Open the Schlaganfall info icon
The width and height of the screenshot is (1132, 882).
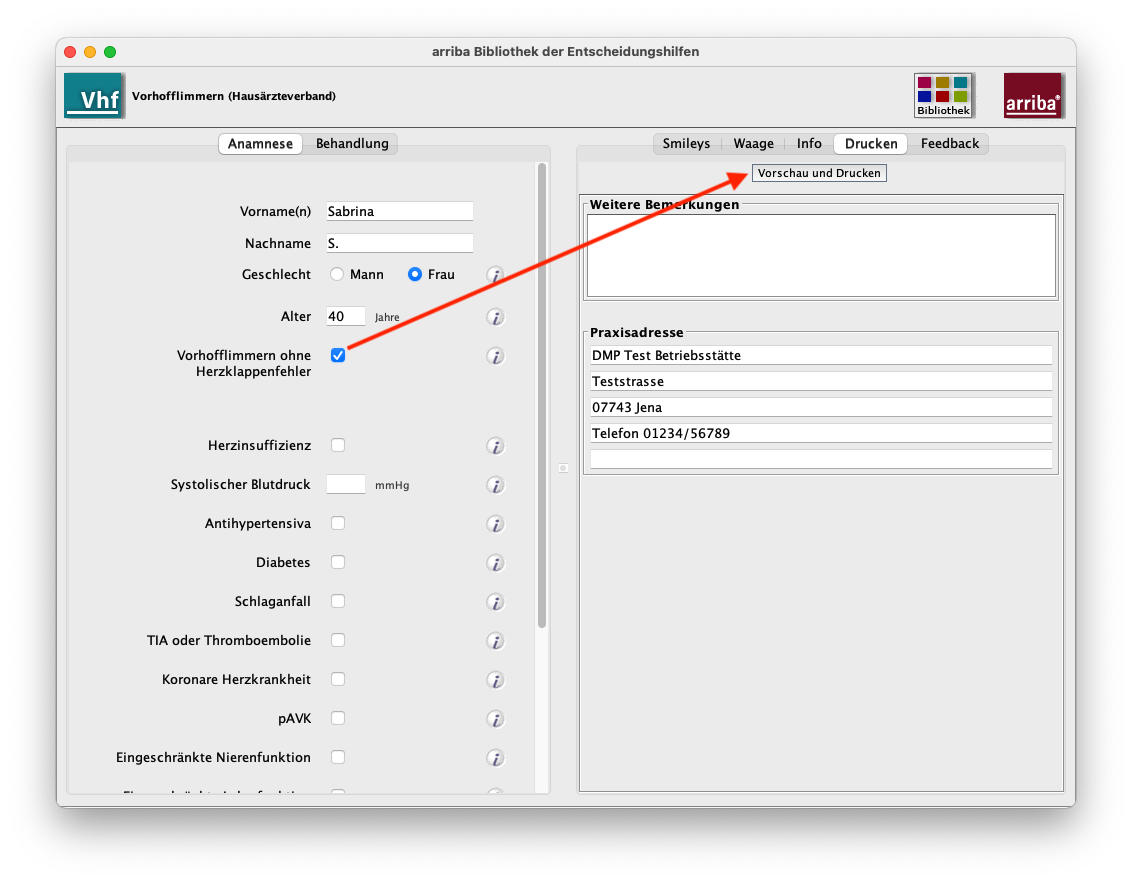[x=495, y=602]
